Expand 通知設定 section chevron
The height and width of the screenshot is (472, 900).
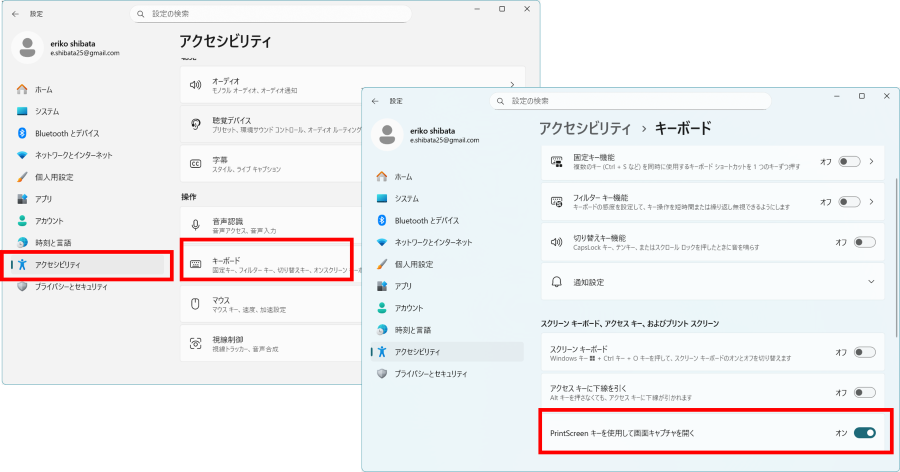coord(871,282)
